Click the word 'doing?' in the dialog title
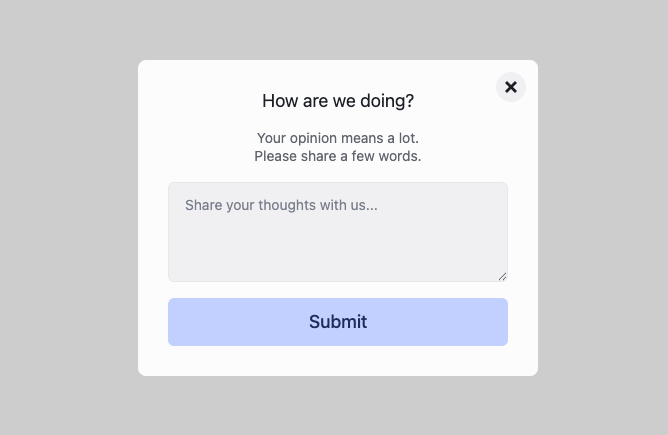The image size is (668, 435). coord(389,101)
